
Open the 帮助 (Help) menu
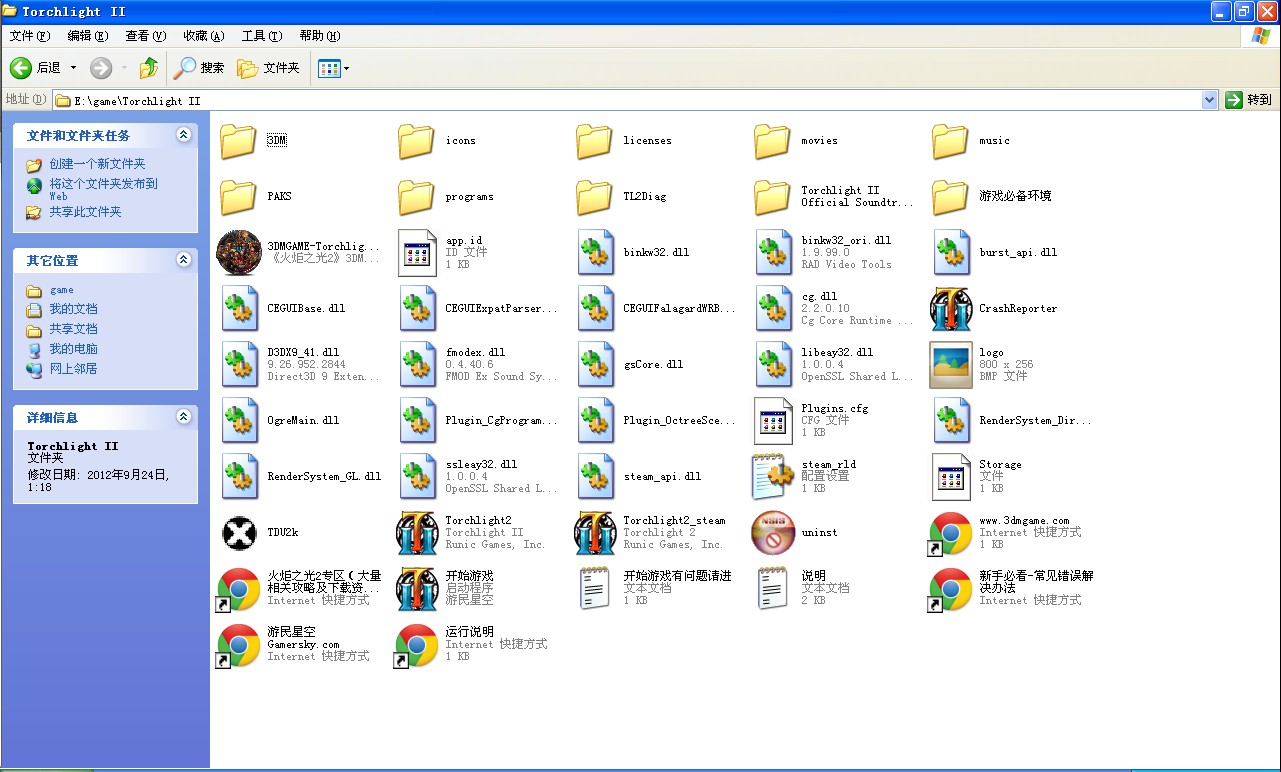point(320,36)
